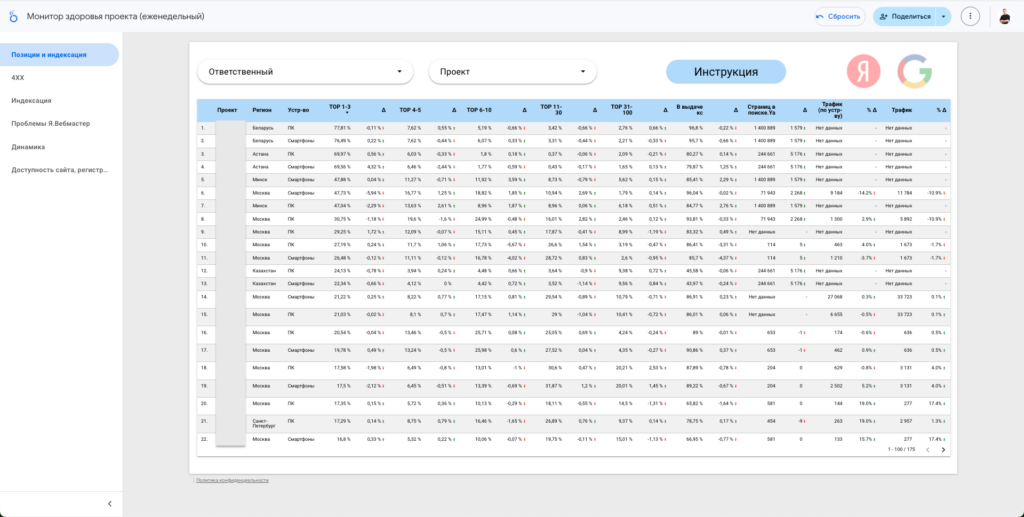This screenshot has height=517, width=1024.
Task: Go to next table page arrow
Action: point(942,450)
